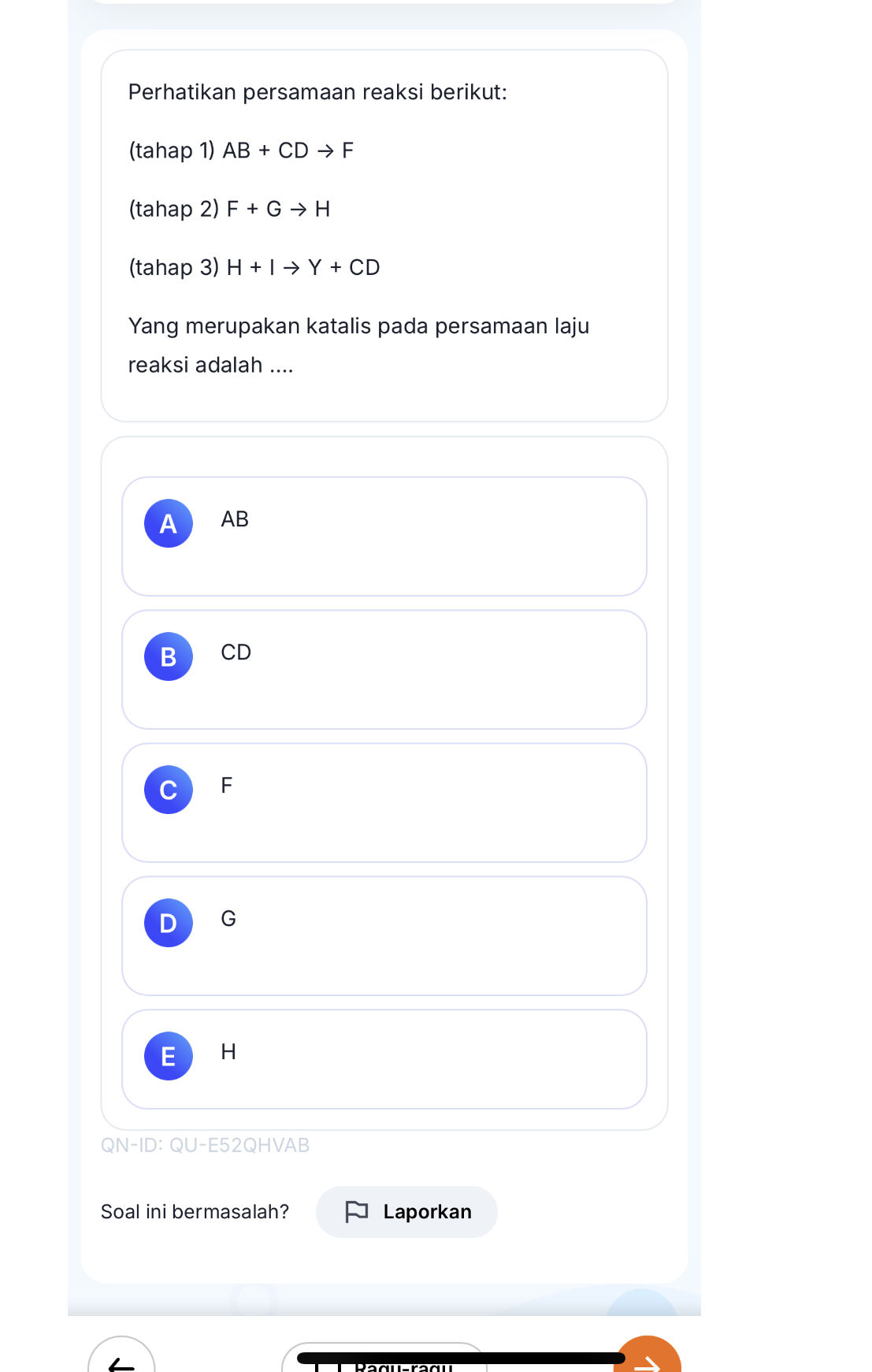The width and height of the screenshot is (872, 1372).
Task: Click Soal ini bermasalah text
Action: [x=195, y=1211]
